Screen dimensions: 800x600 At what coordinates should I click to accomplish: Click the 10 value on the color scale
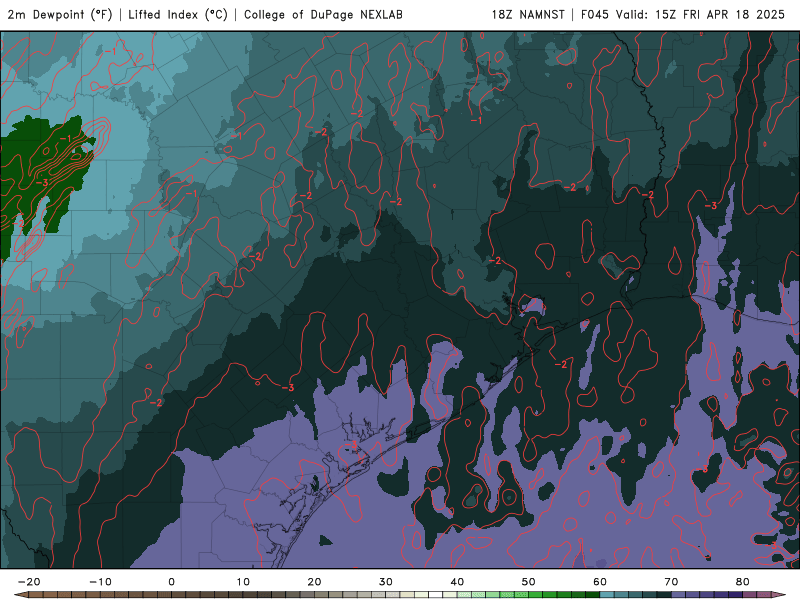tap(243, 582)
